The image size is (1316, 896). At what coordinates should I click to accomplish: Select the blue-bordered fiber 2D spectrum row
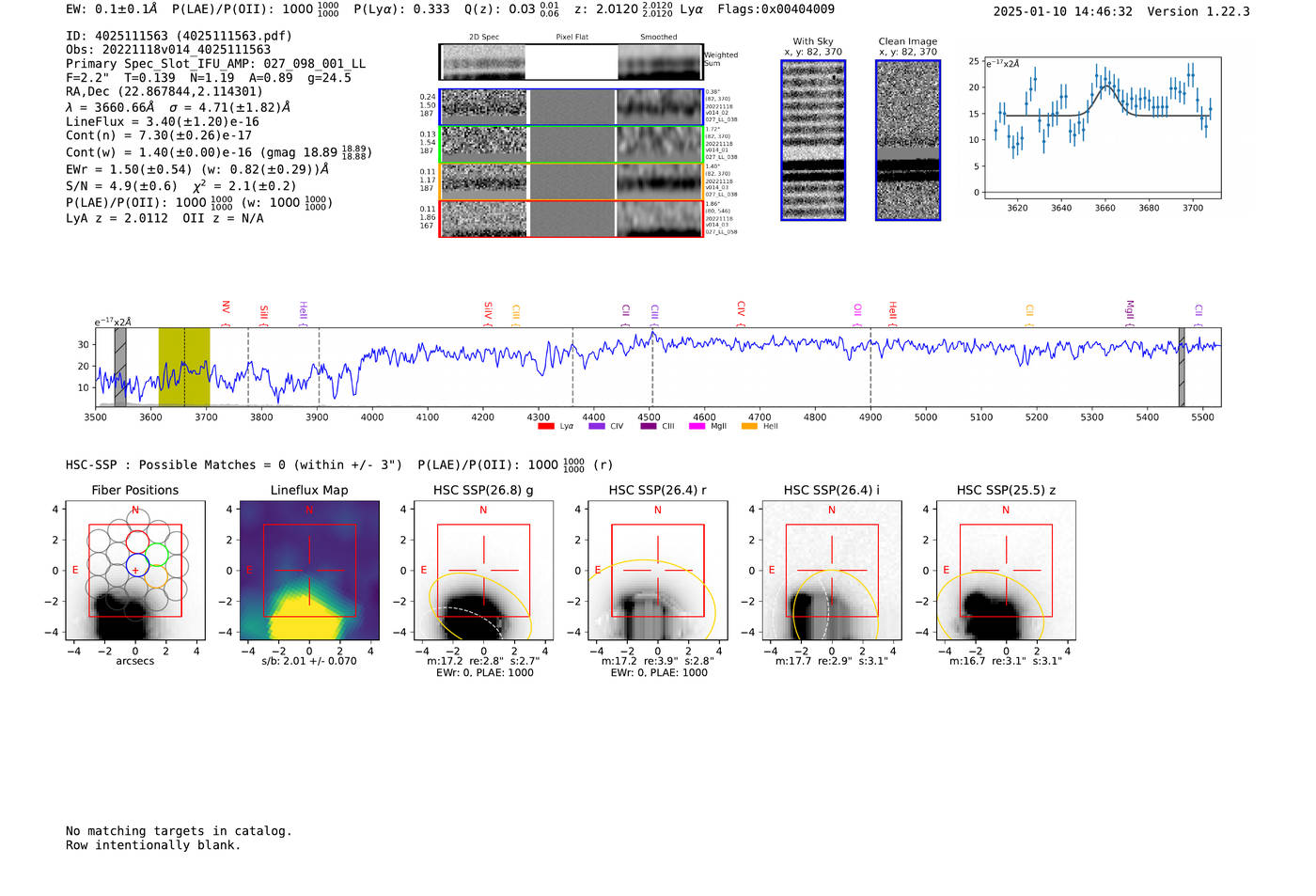[571, 107]
